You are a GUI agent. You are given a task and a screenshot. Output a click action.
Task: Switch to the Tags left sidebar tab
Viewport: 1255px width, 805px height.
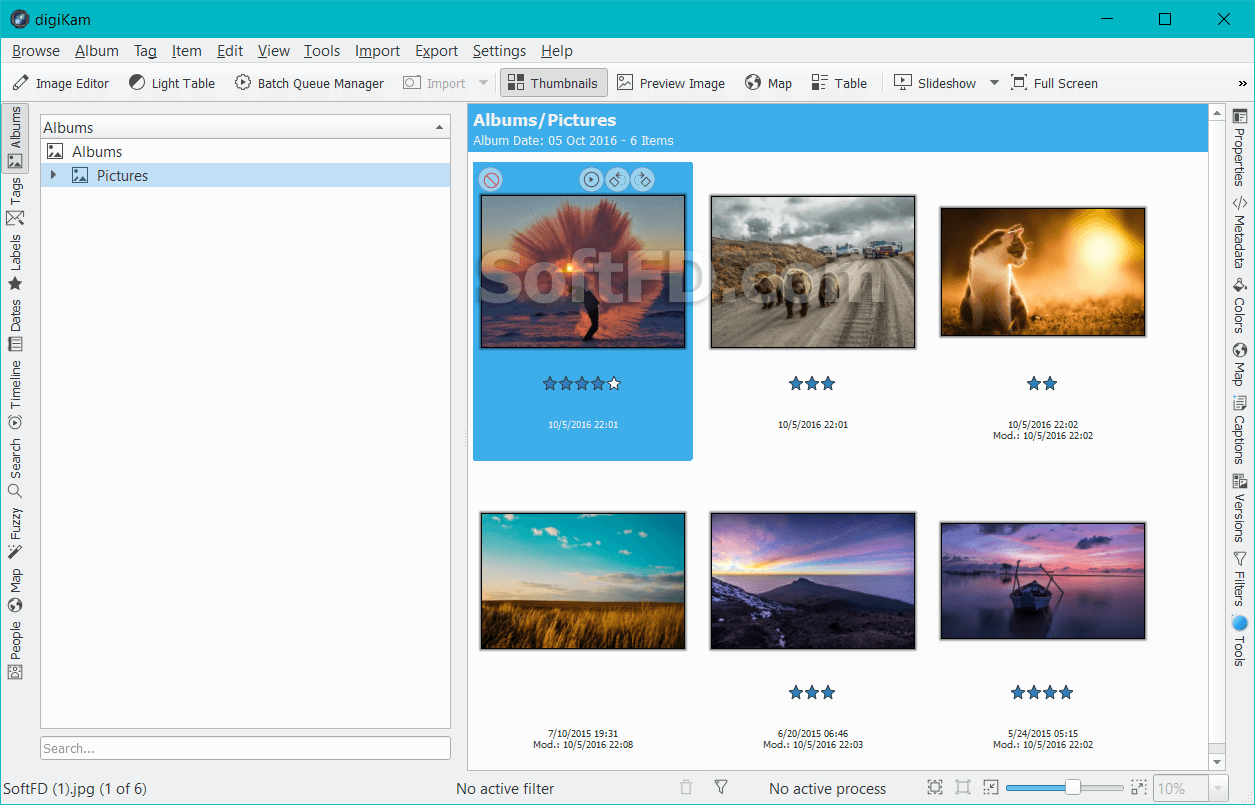click(15, 203)
